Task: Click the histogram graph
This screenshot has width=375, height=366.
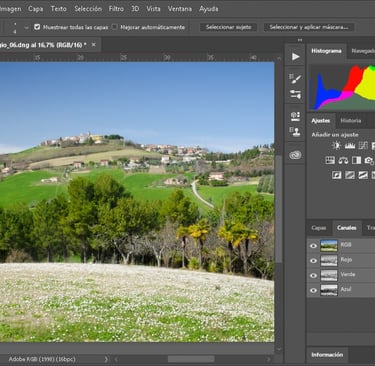Action: [x=343, y=87]
